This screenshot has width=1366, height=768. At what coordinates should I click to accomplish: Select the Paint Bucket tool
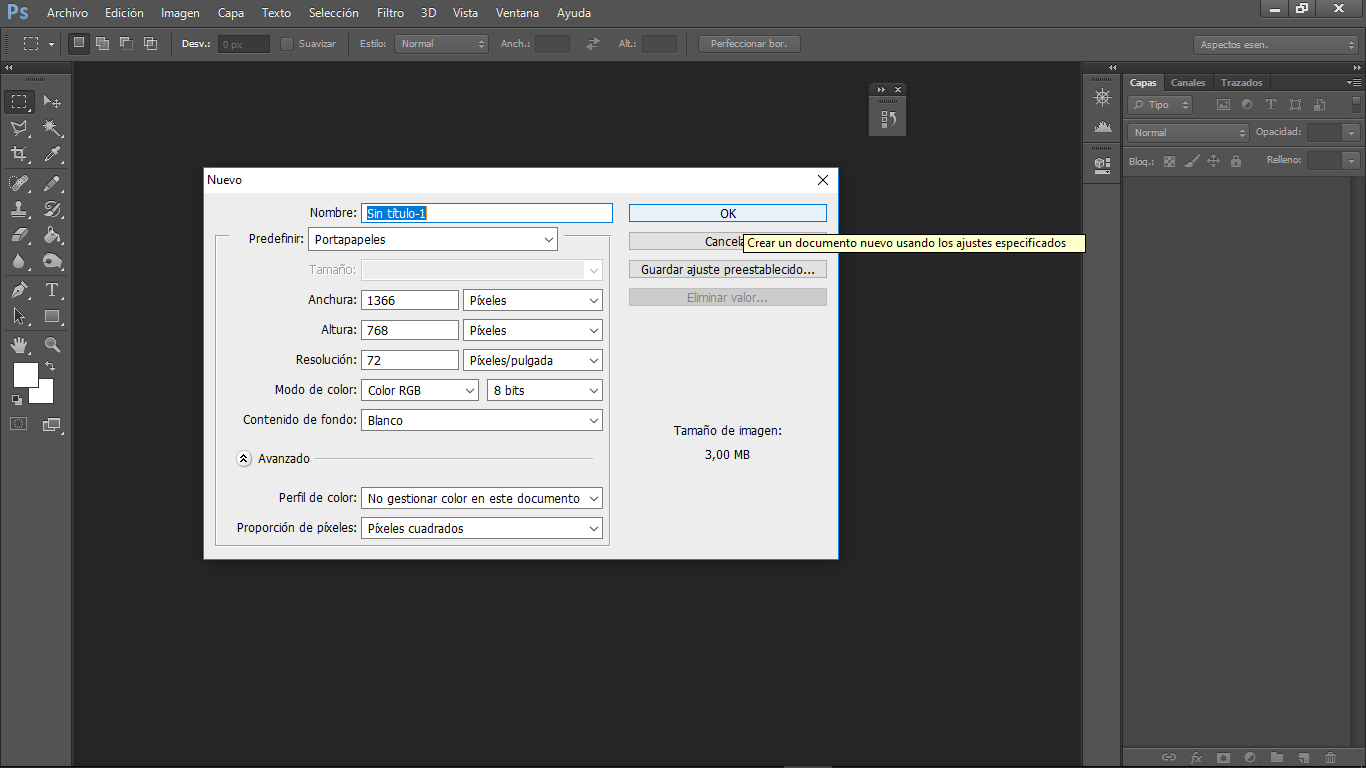pos(52,235)
